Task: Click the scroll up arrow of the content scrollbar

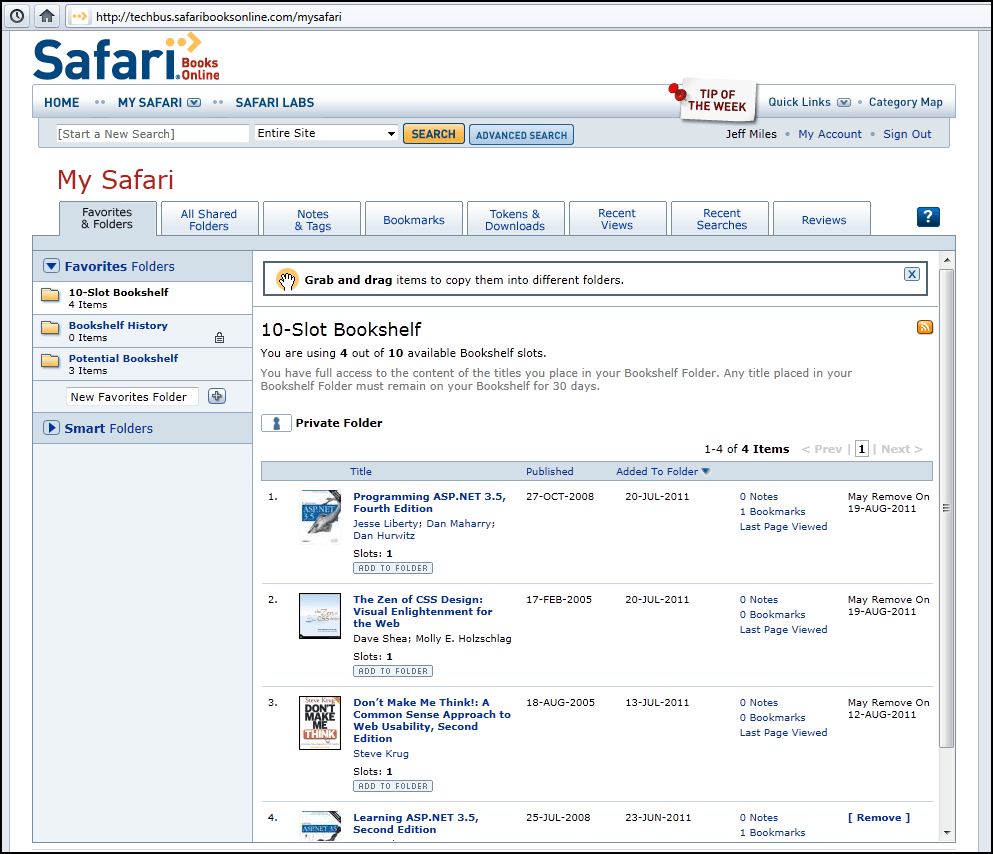Action: [x=947, y=260]
